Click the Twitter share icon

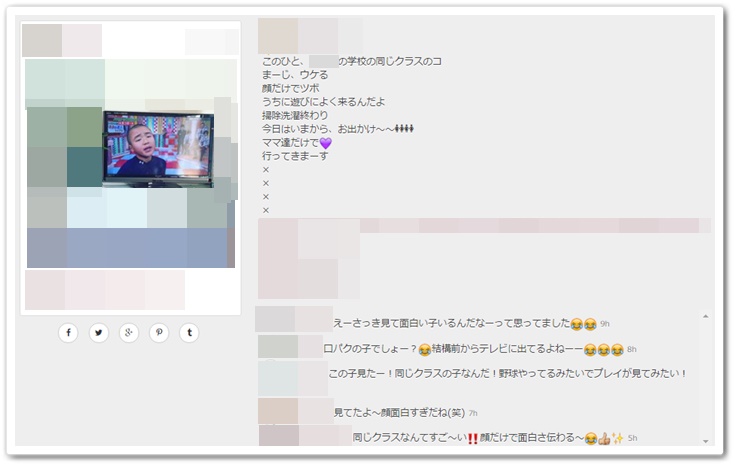tap(98, 333)
